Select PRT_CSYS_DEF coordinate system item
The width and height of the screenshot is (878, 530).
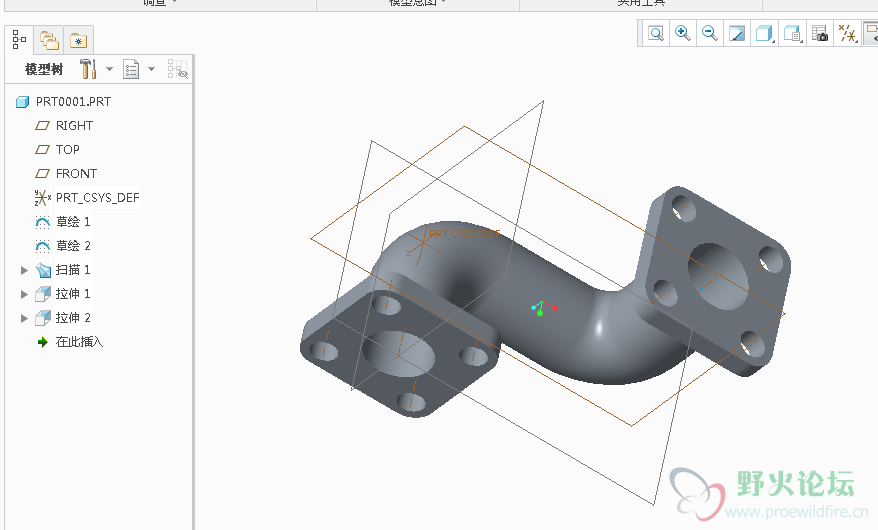[97, 198]
